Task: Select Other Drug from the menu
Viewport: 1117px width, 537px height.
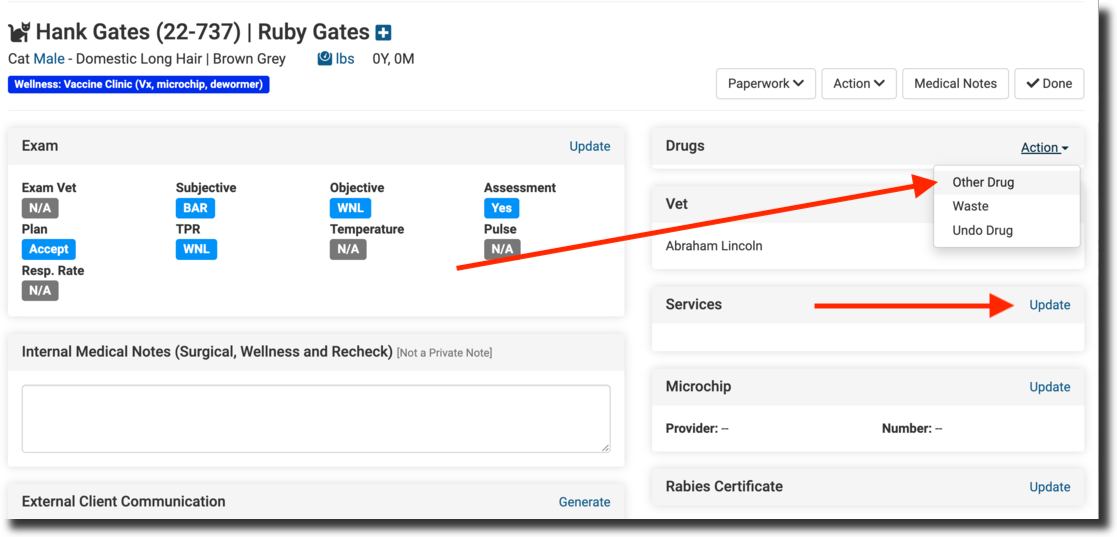Action: [x=982, y=182]
